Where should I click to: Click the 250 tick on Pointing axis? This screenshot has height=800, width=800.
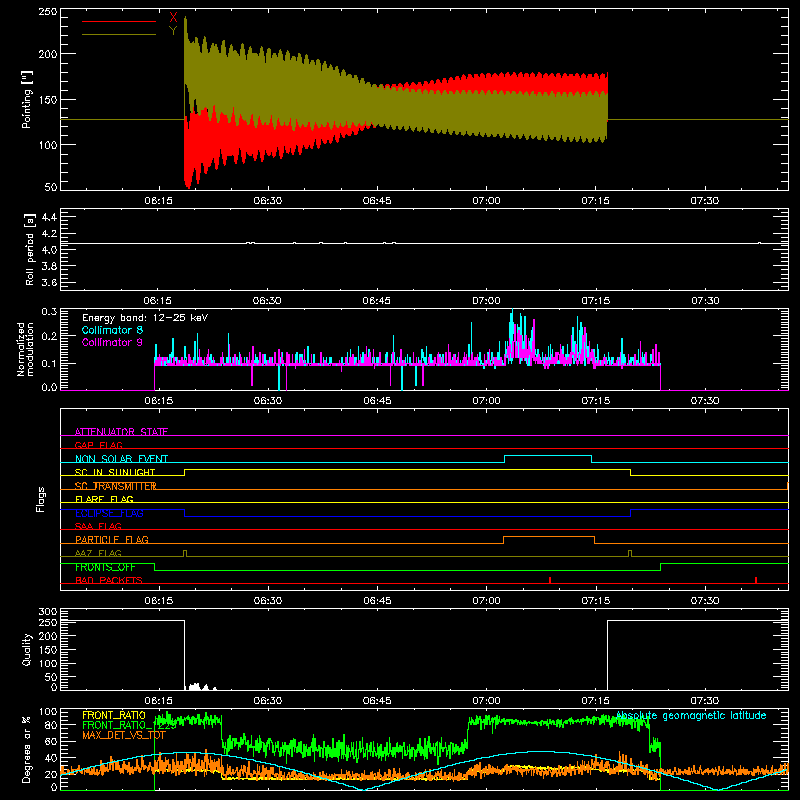[x=48, y=12]
